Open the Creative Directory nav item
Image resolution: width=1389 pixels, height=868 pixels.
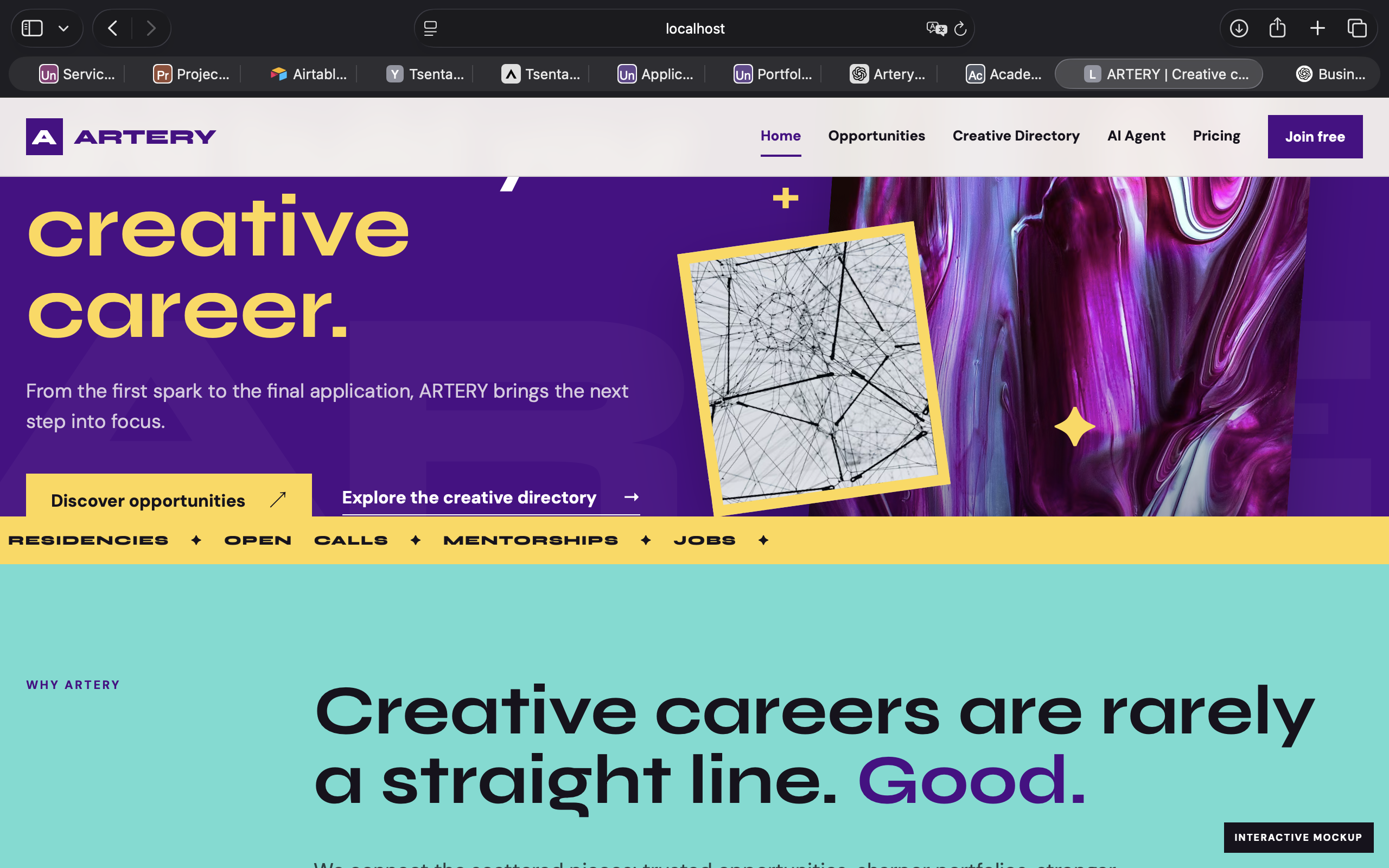coord(1016,136)
